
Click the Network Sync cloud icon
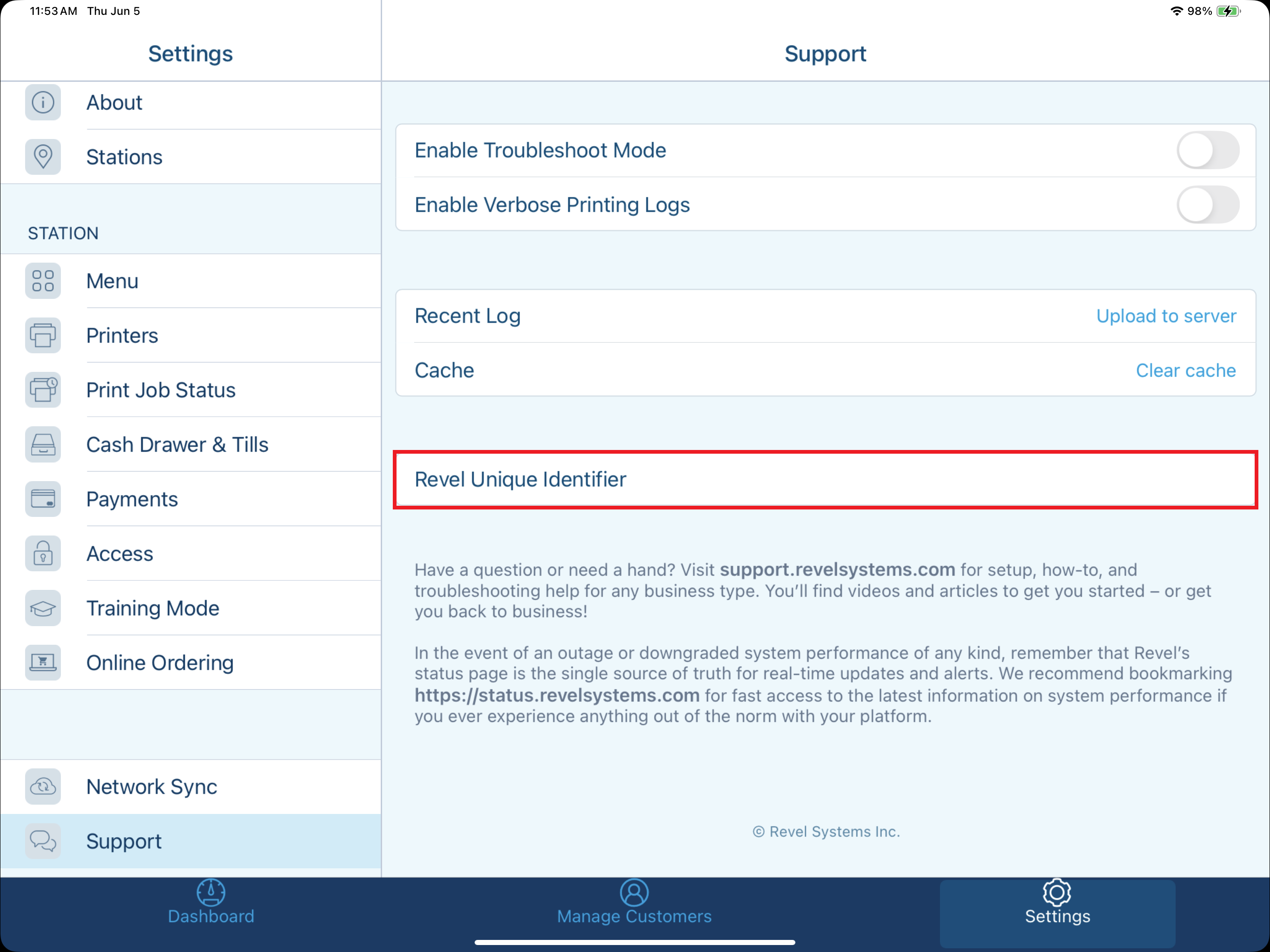[x=43, y=787]
